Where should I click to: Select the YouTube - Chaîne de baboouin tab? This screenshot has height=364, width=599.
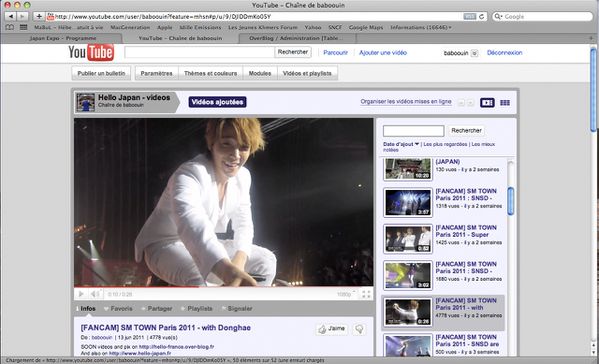(x=180, y=38)
